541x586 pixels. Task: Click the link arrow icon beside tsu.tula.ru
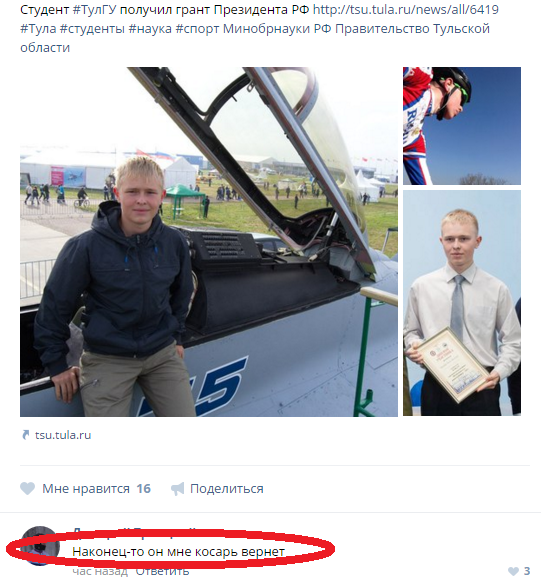[x=25, y=435]
